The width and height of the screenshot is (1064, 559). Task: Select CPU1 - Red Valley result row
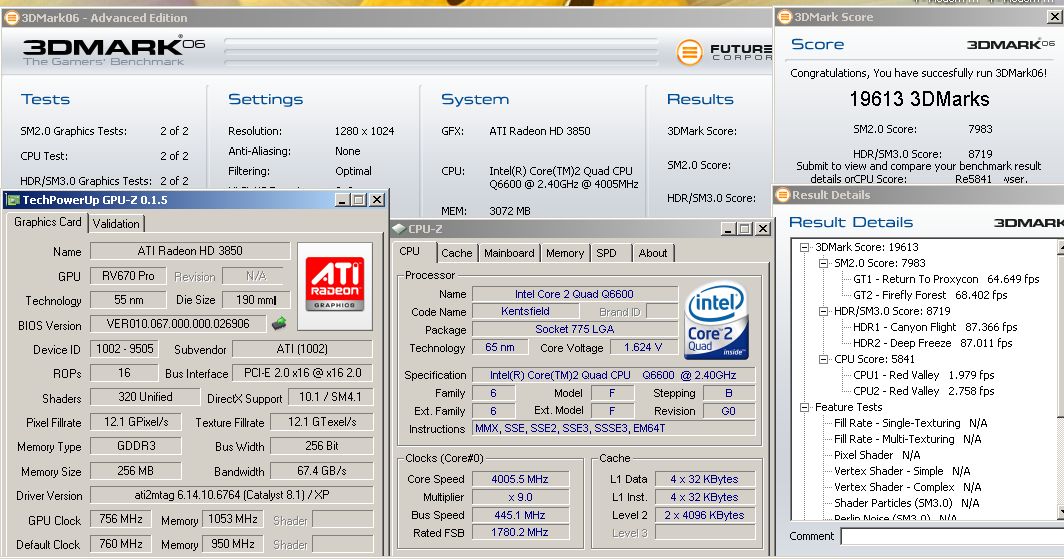coord(924,375)
